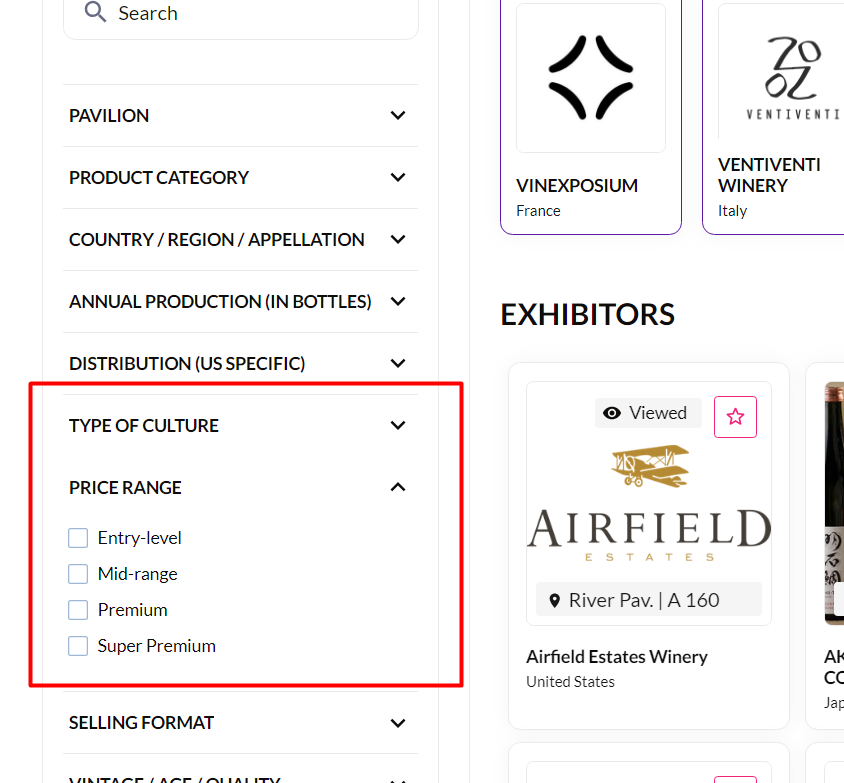Screen dimensions: 844x783
Task: Open the Product Category filter chevron
Action: coord(398,178)
